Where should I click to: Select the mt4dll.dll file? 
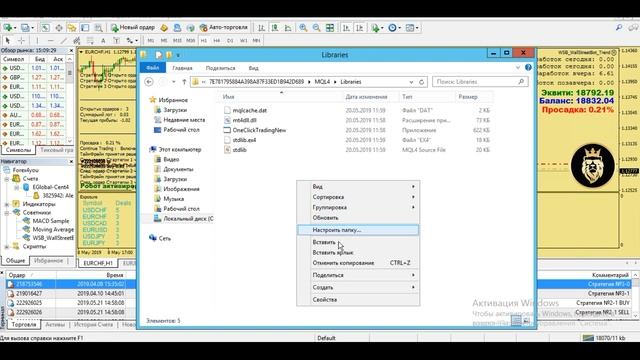(x=244, y=120)
